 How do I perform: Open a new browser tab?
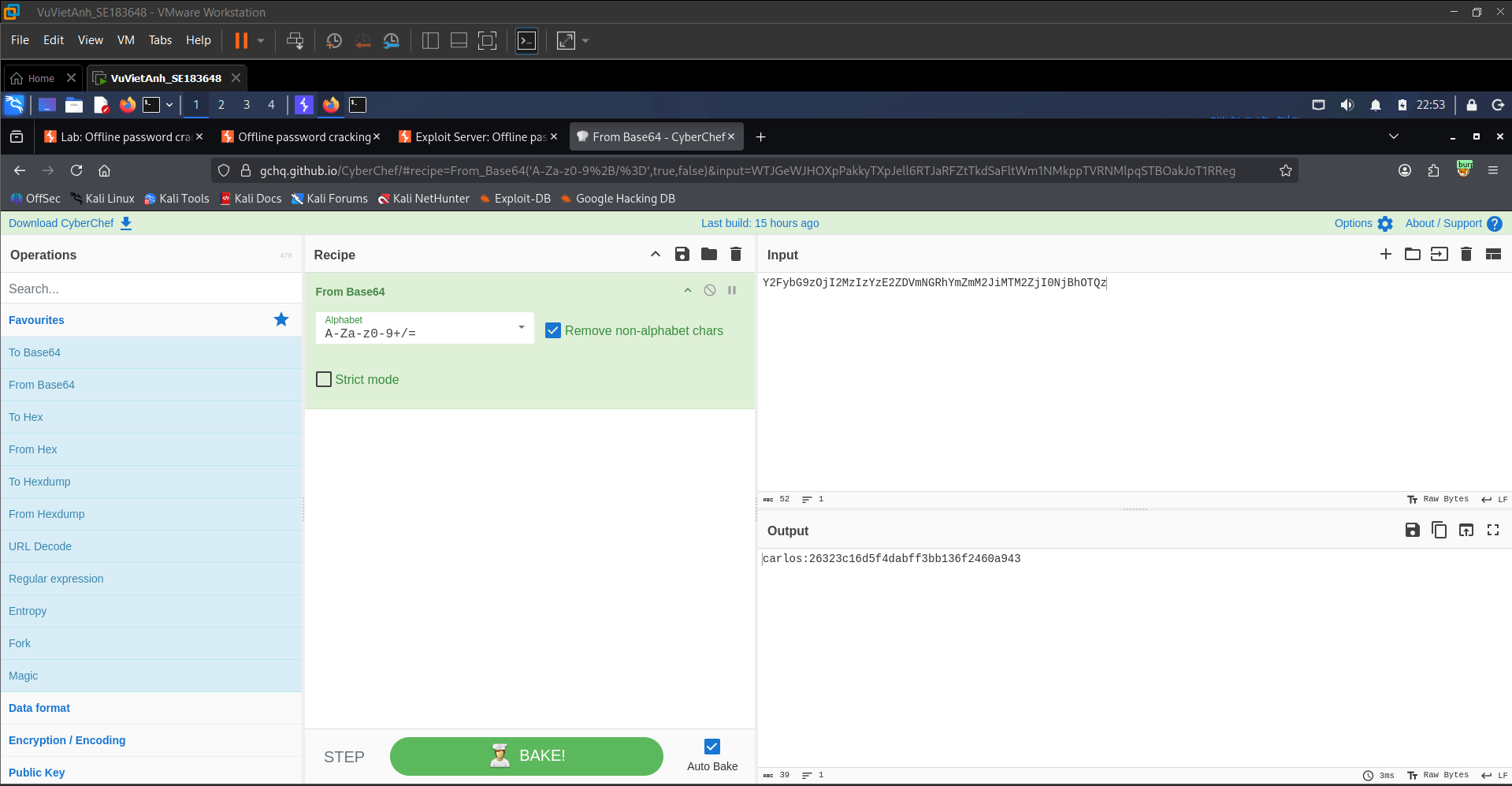coord(760,136)
